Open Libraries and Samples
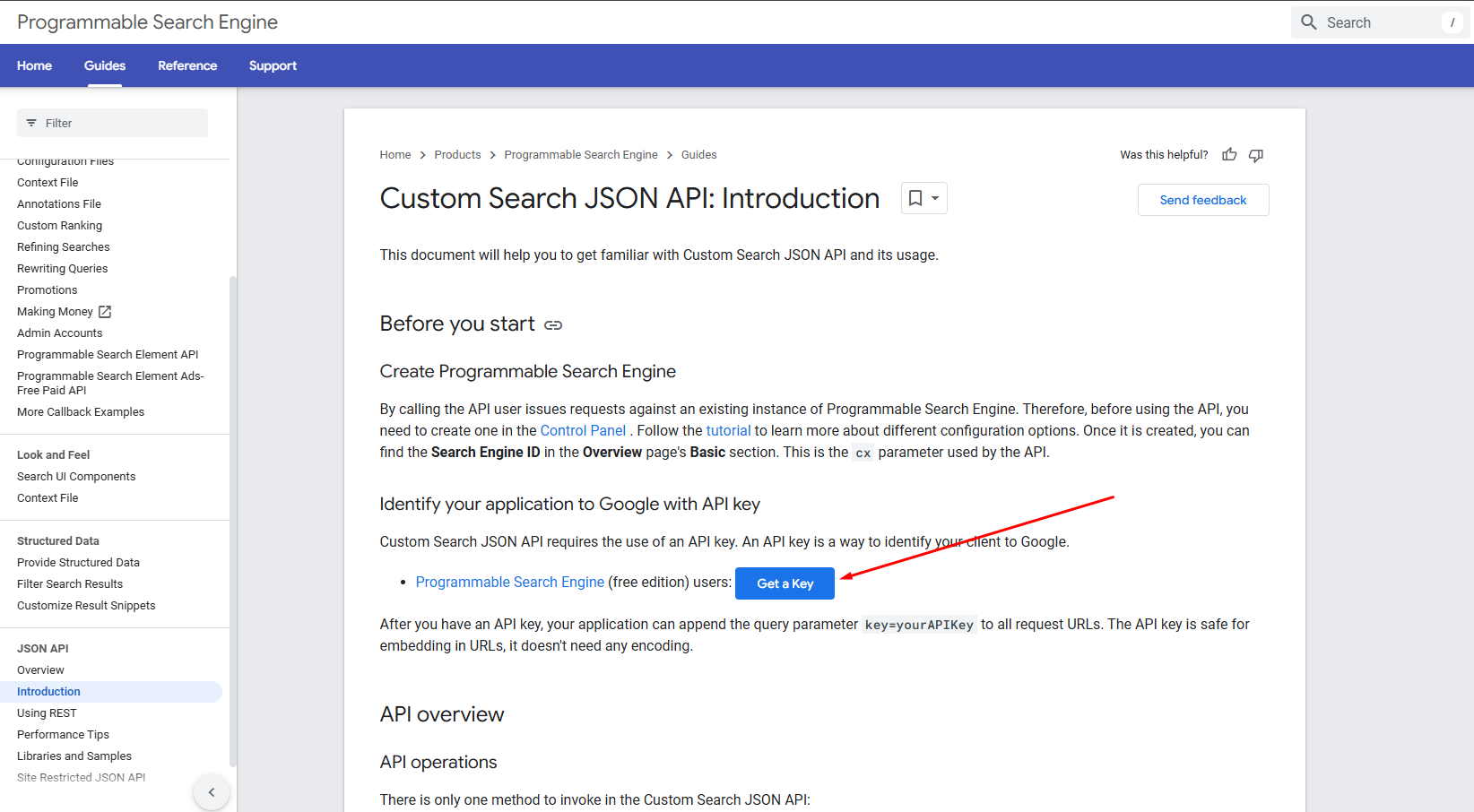 point(74,756)
